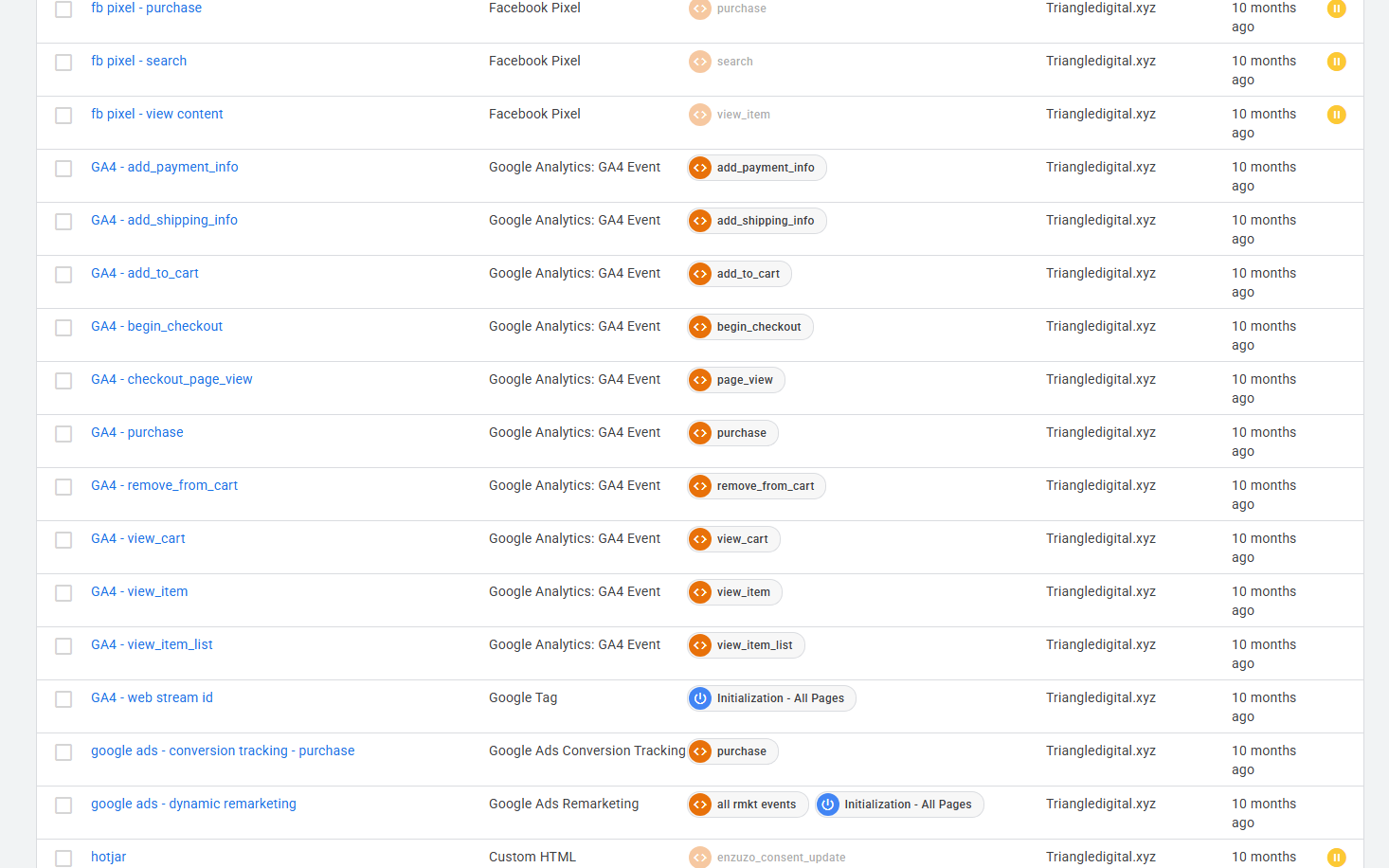Select checkbox for GA4 - view_cart
The image size is (1389, 868).
[x=63, y=540]
